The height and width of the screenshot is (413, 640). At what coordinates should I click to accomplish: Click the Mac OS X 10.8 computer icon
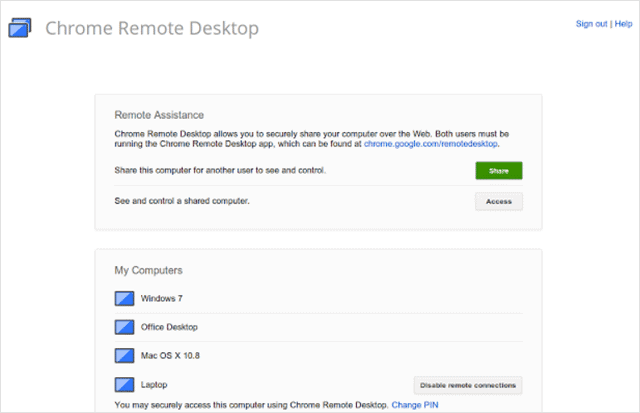pos(124,355)
